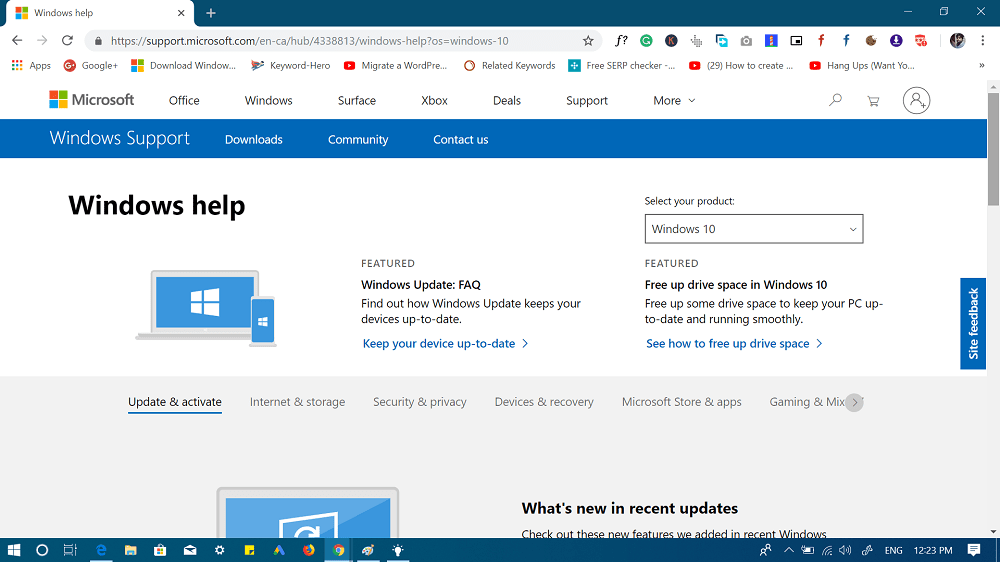Open the Xbox nav item
The height and width of the screenshot is (562, 1000).
[434, 100]
